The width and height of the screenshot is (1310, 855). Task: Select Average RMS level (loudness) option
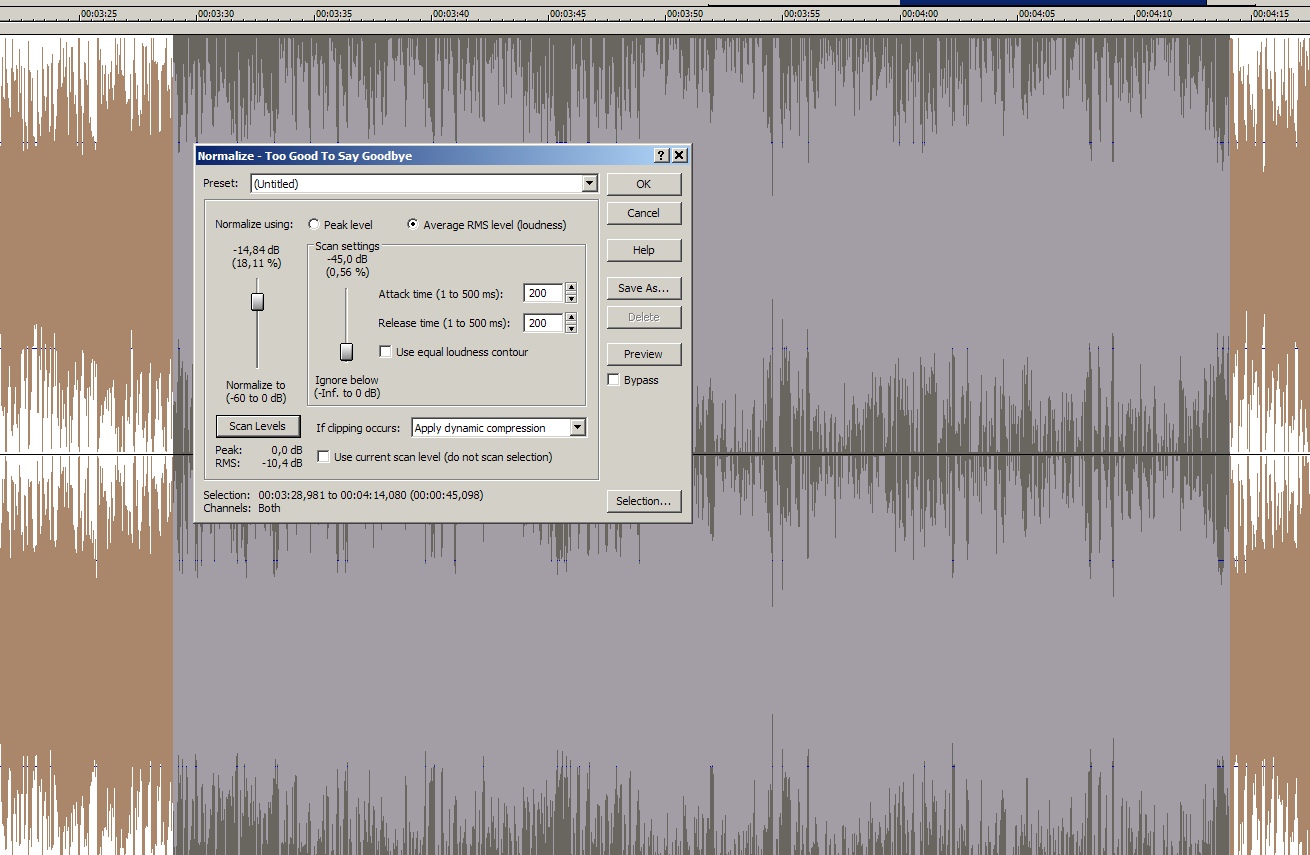413,224
